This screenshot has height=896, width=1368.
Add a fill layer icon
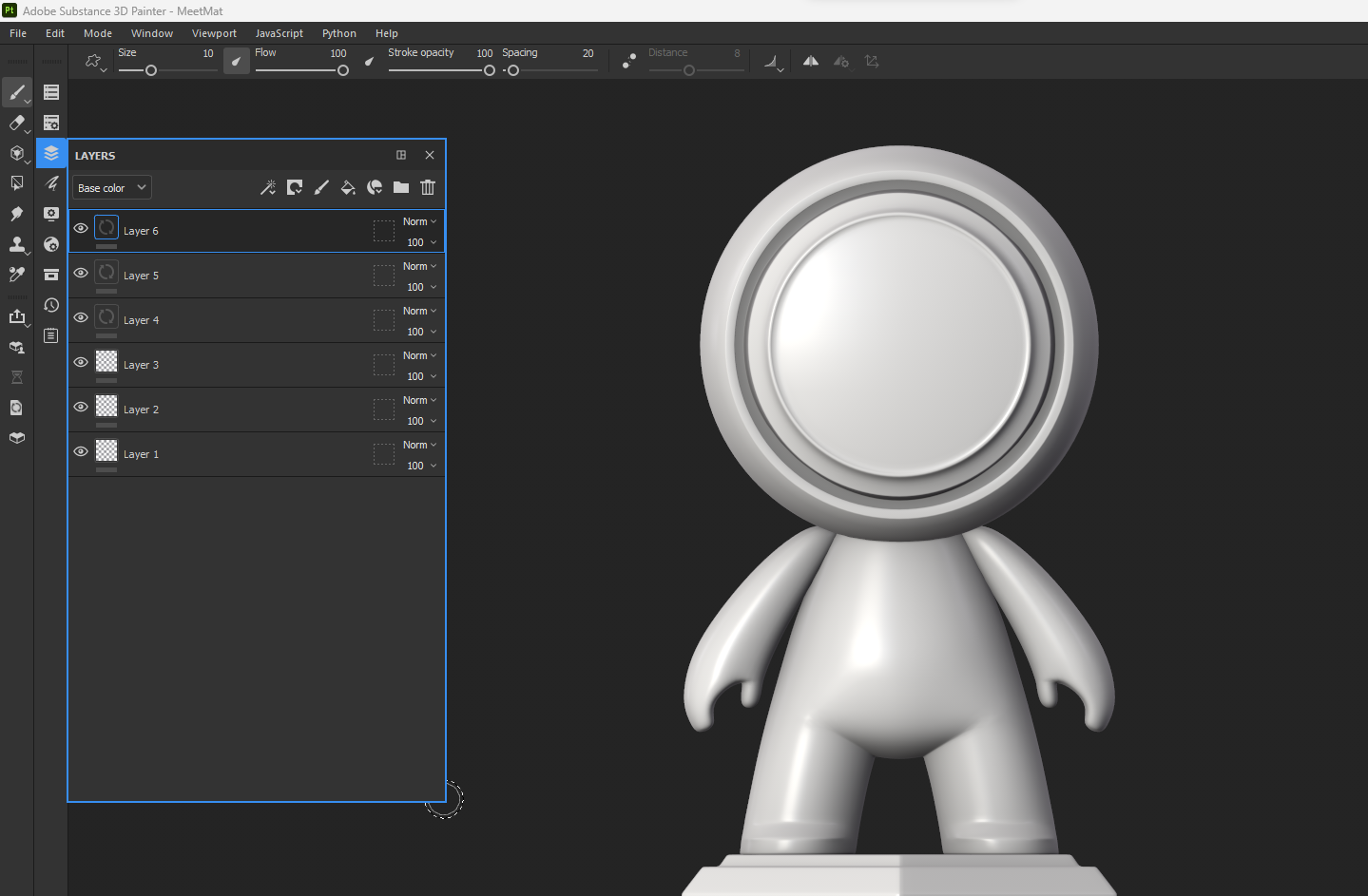pyautogui.click(x=348, y=187)
